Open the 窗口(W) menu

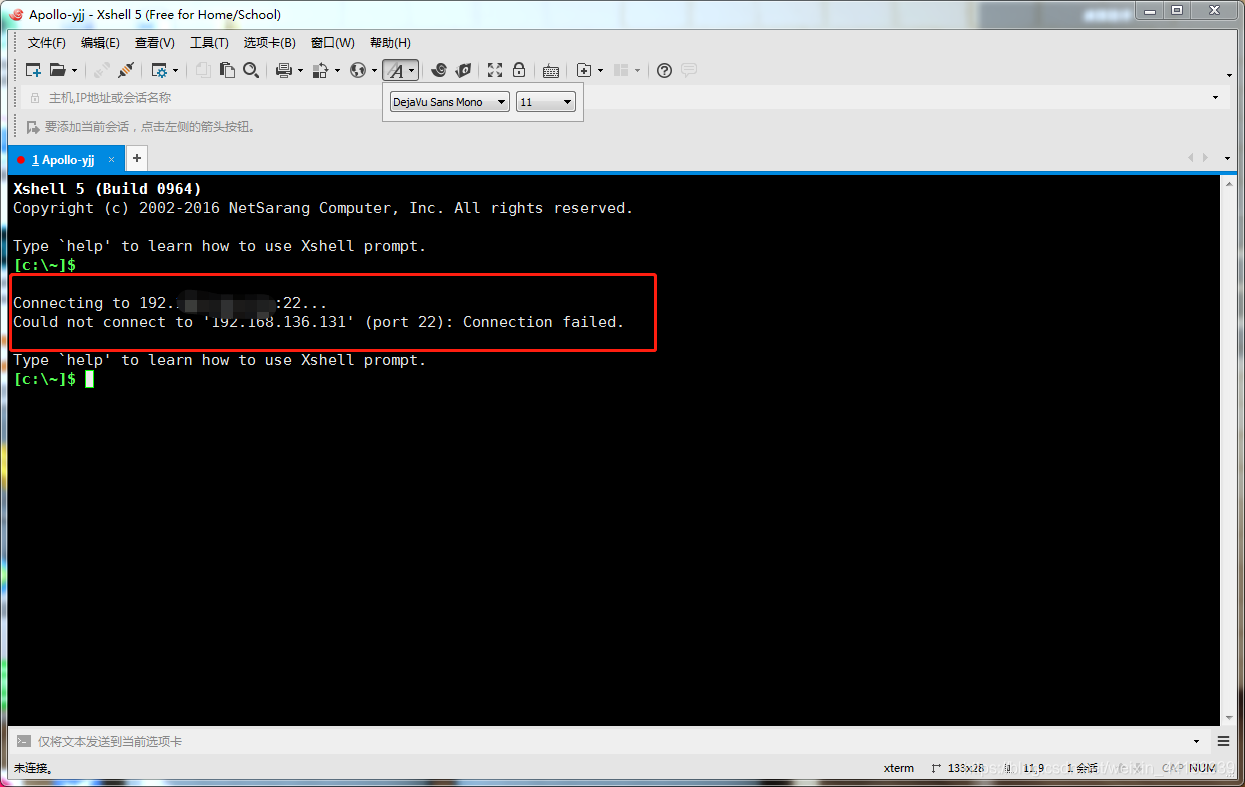[x=332, y=43]
